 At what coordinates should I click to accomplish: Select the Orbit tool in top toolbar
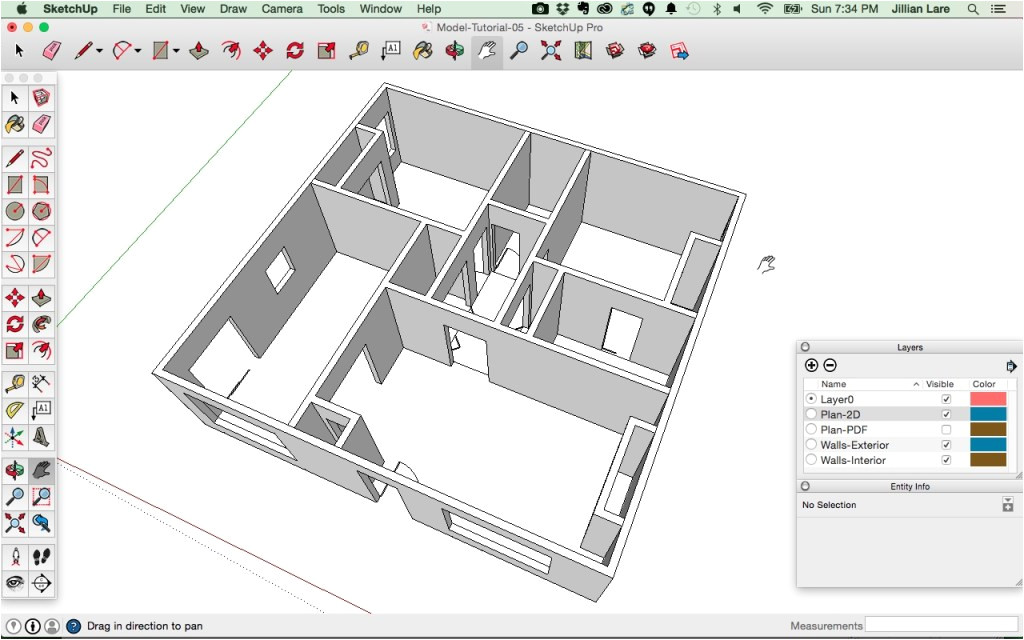pos(454,50)
